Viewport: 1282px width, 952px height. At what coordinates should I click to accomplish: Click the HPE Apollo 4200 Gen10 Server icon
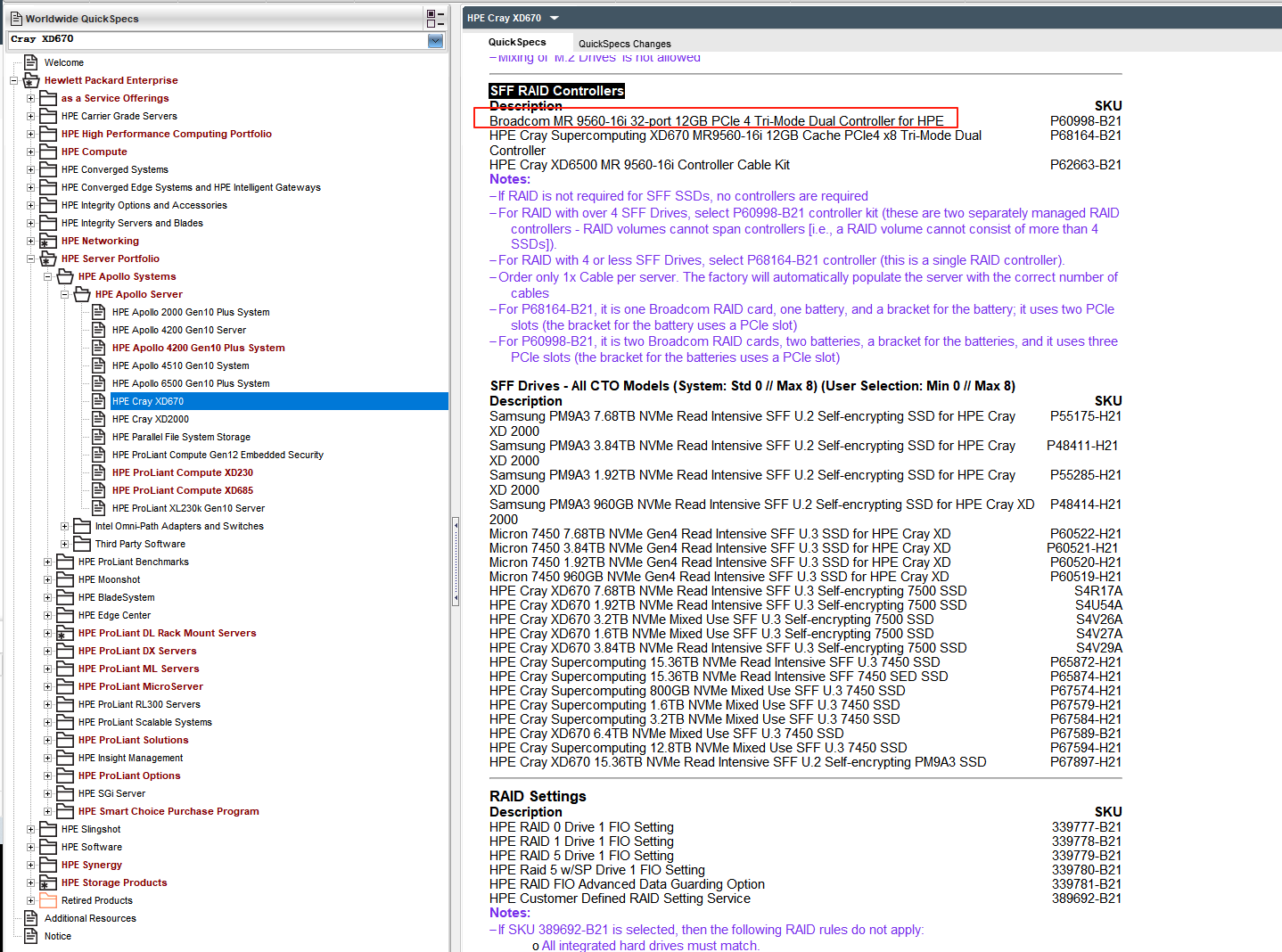pos(99,330)
